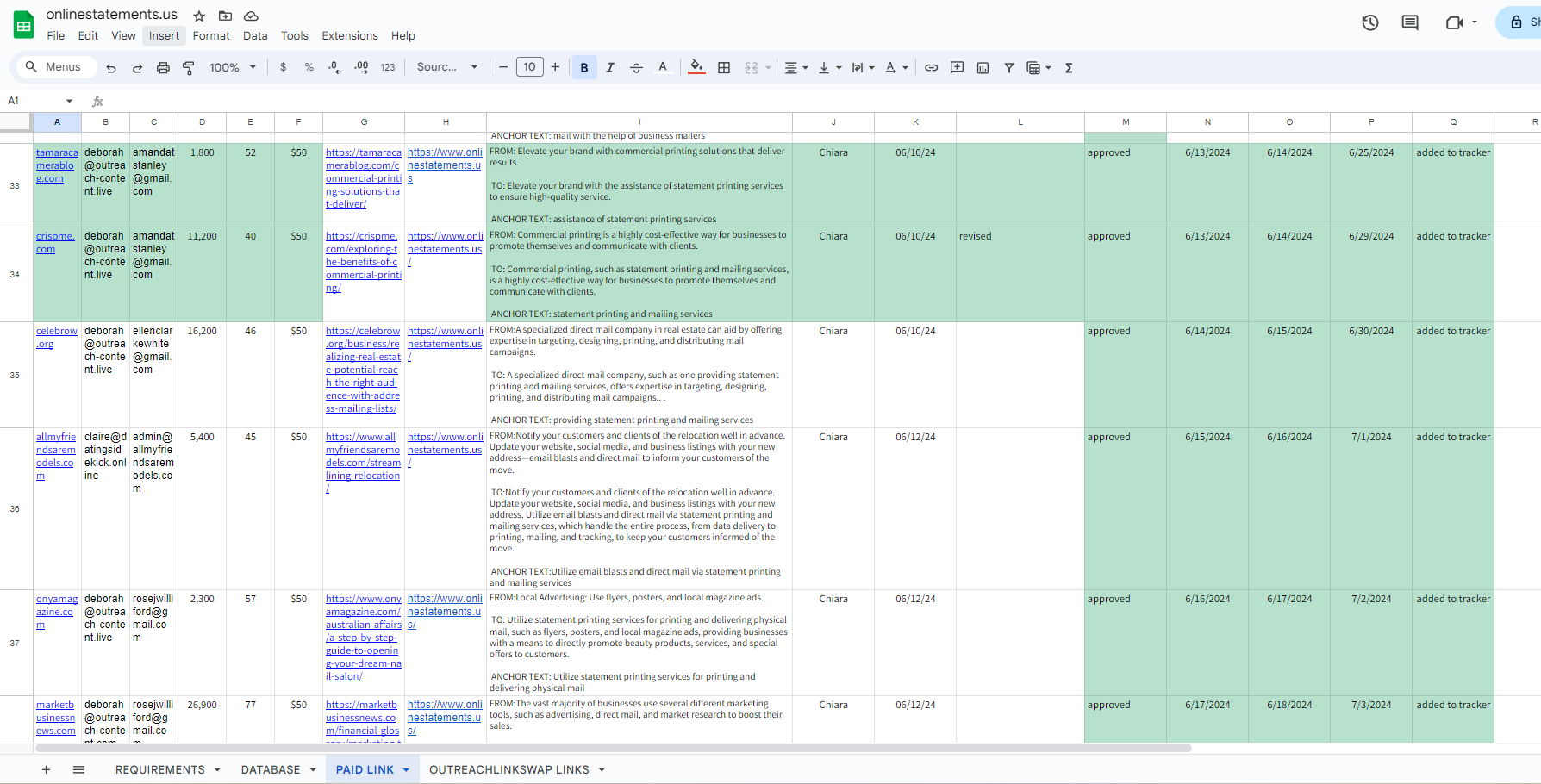Check the cloud save status icon
Viewport: 1541px width, 784px height.
tap(251, 16)
